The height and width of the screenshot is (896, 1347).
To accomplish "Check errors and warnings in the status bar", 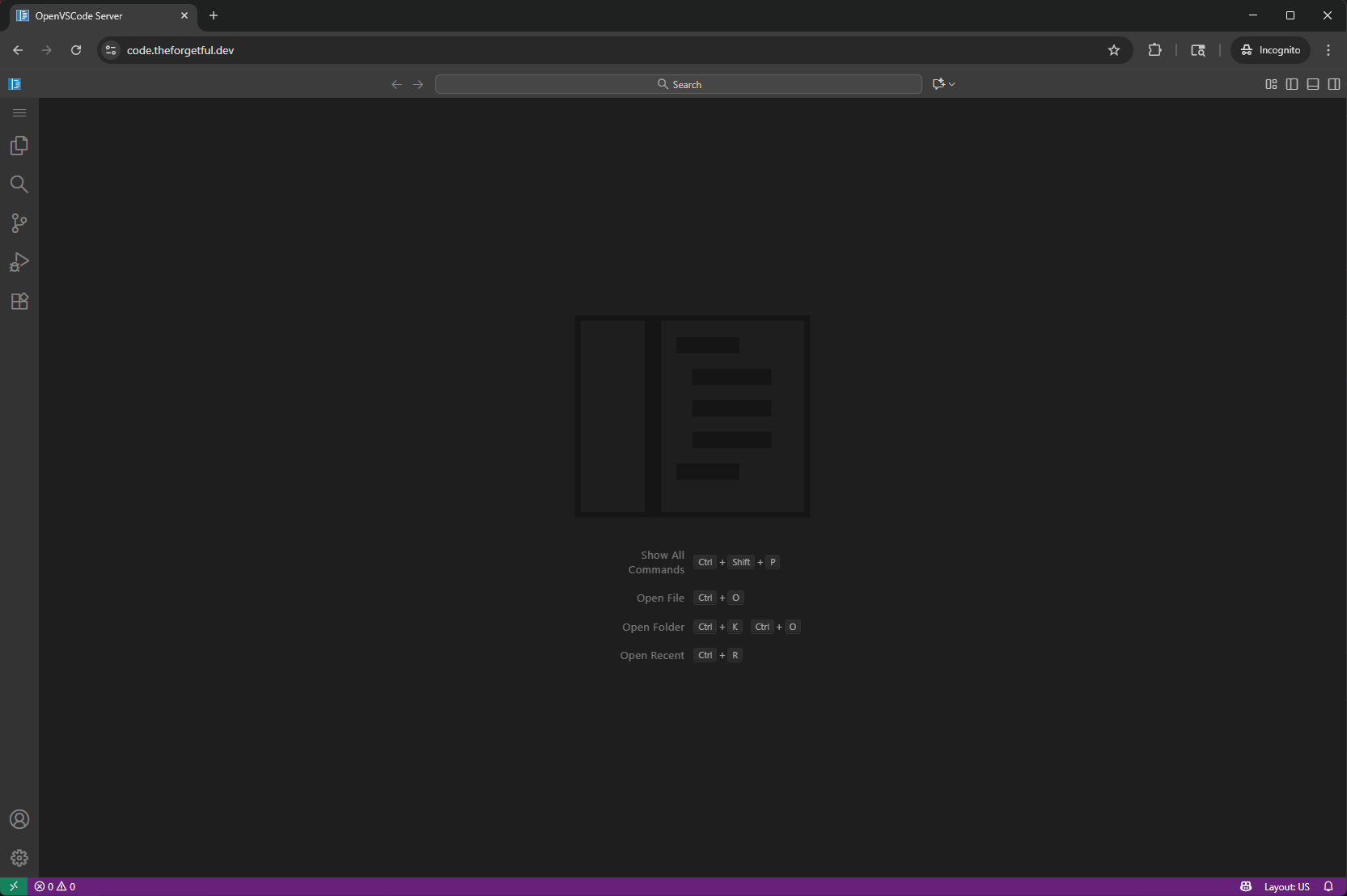I will click(55, 886).
